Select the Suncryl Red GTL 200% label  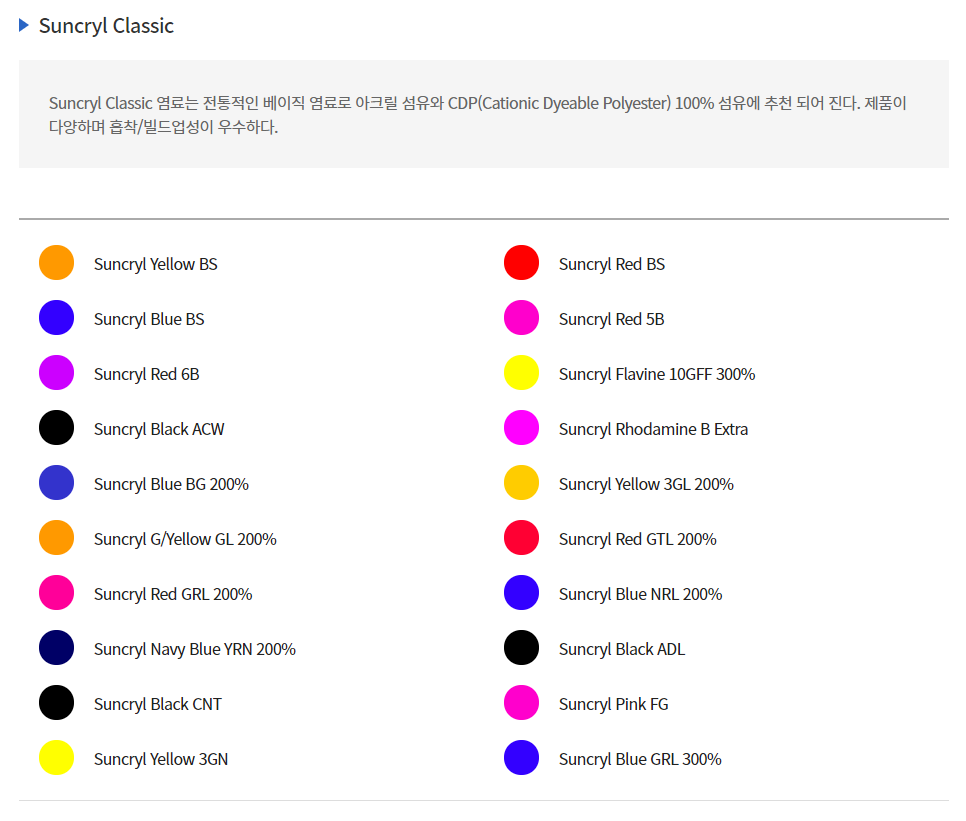(x=637, y=539)
